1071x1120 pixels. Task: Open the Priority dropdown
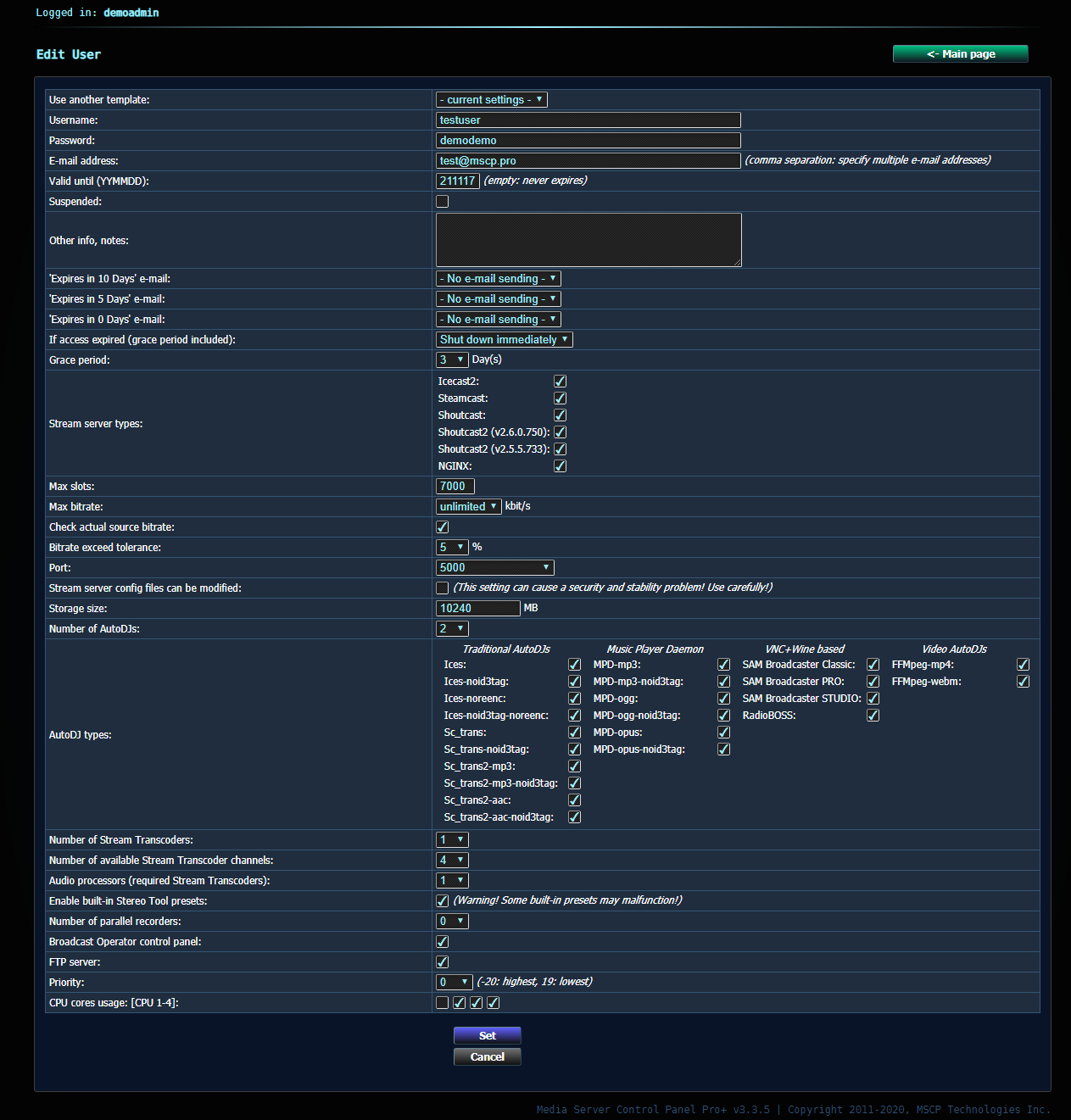click(x=454, y=982)
